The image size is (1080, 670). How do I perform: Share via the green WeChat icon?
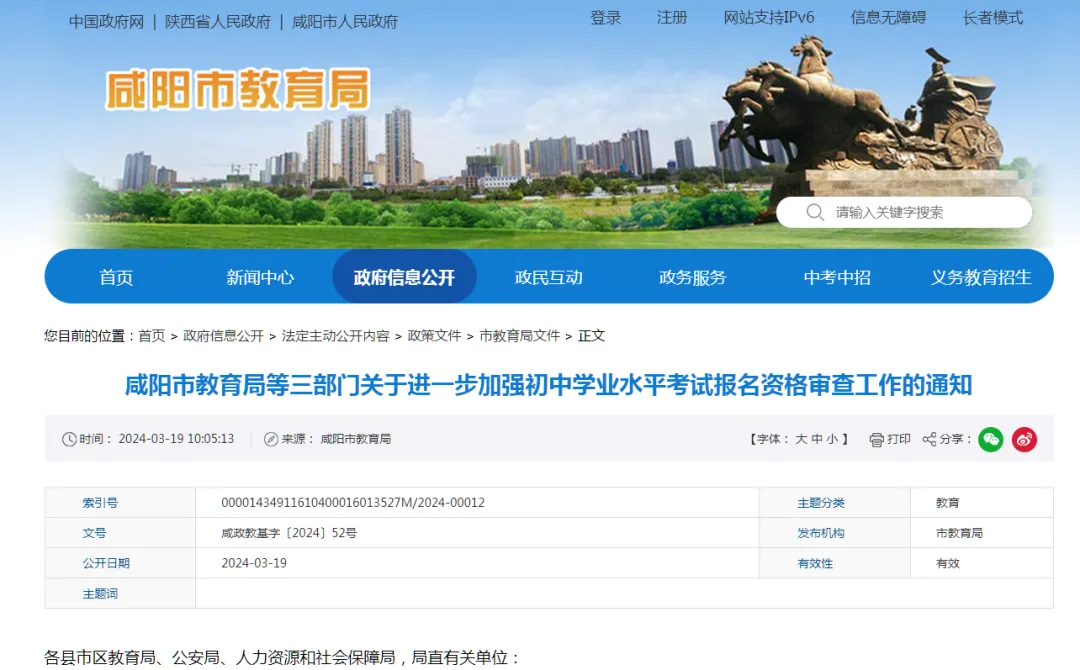click(990, 439)
